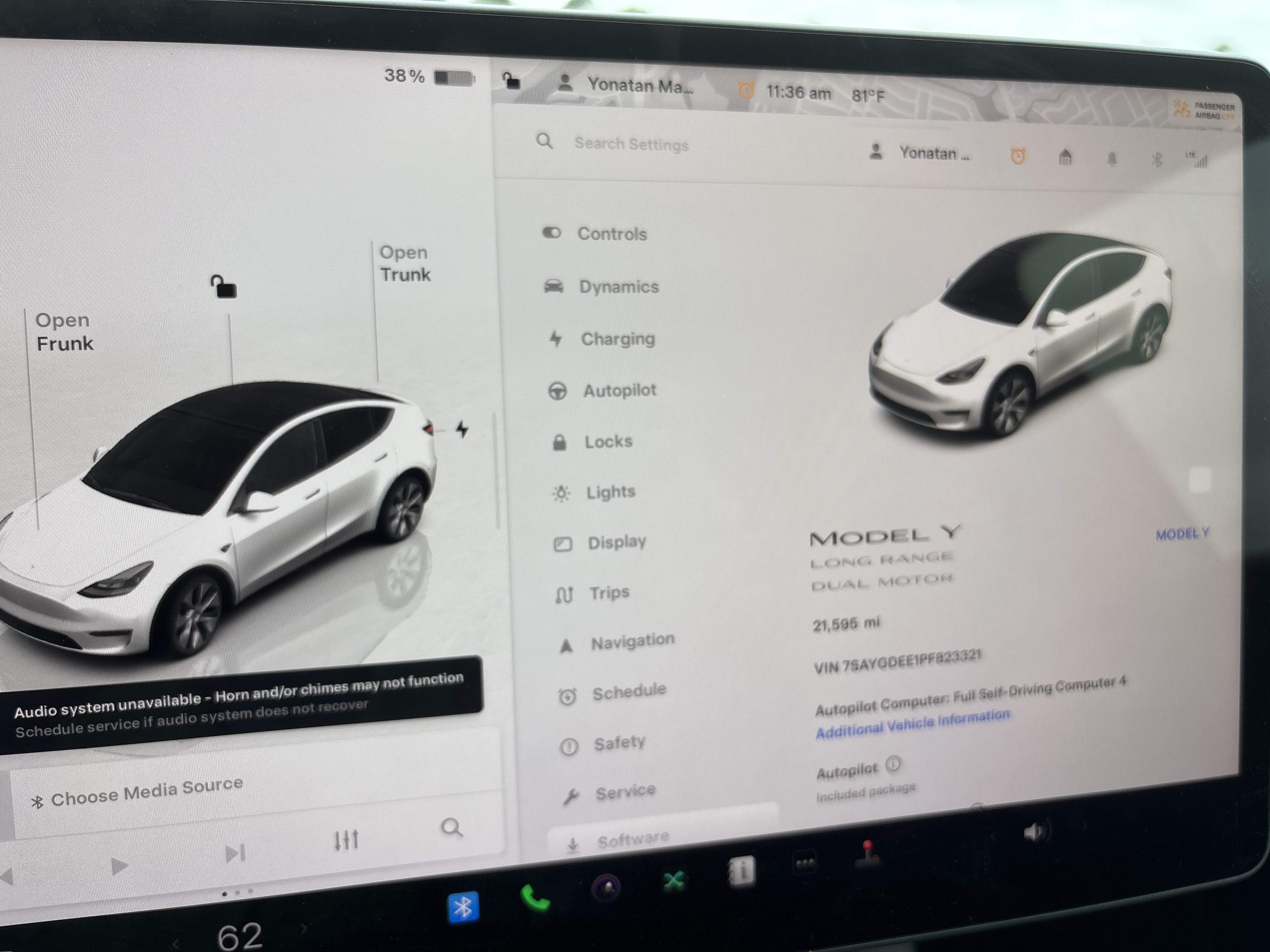Image resolution: width=1270 pixels, height=952 pixels.
Task: Open the Lights settings menu
Action: [594, 492]
